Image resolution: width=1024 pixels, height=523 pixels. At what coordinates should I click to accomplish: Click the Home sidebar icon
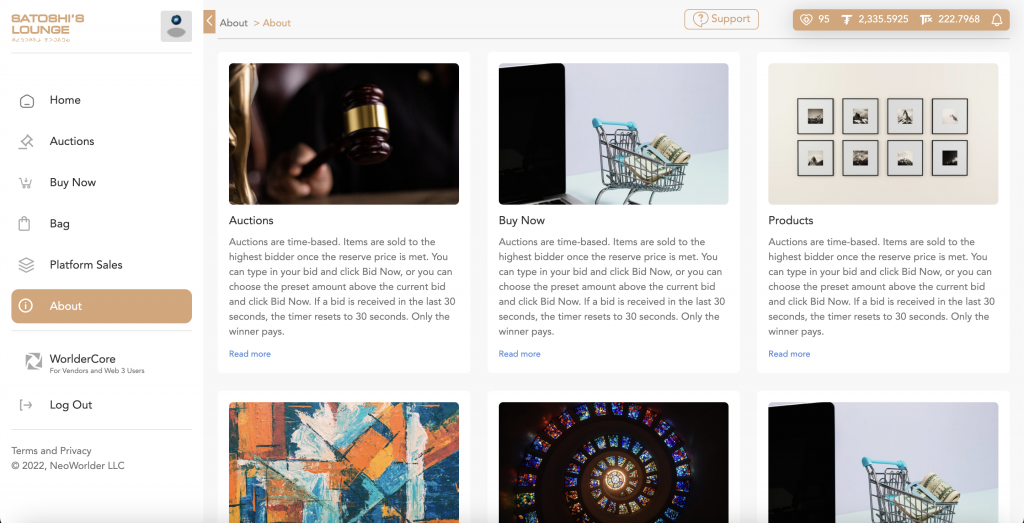[26, 101]
